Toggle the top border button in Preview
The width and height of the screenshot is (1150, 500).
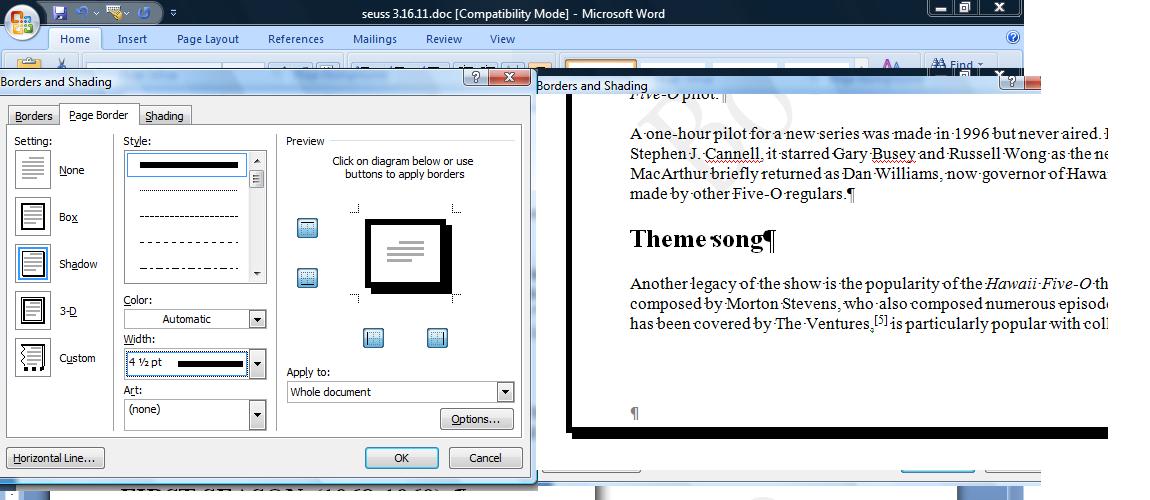307,229
